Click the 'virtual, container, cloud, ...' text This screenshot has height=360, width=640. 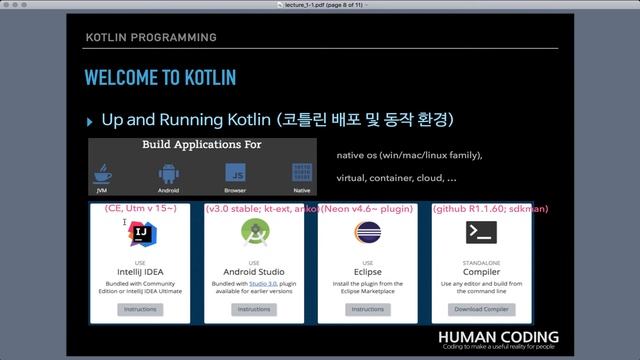click(x=396, y=178)
